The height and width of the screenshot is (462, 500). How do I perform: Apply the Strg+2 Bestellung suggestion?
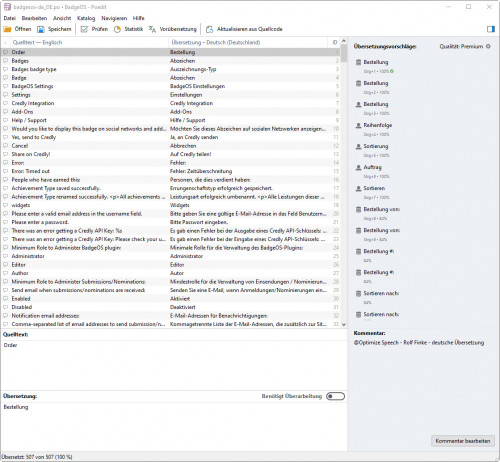tap(376, 87)
